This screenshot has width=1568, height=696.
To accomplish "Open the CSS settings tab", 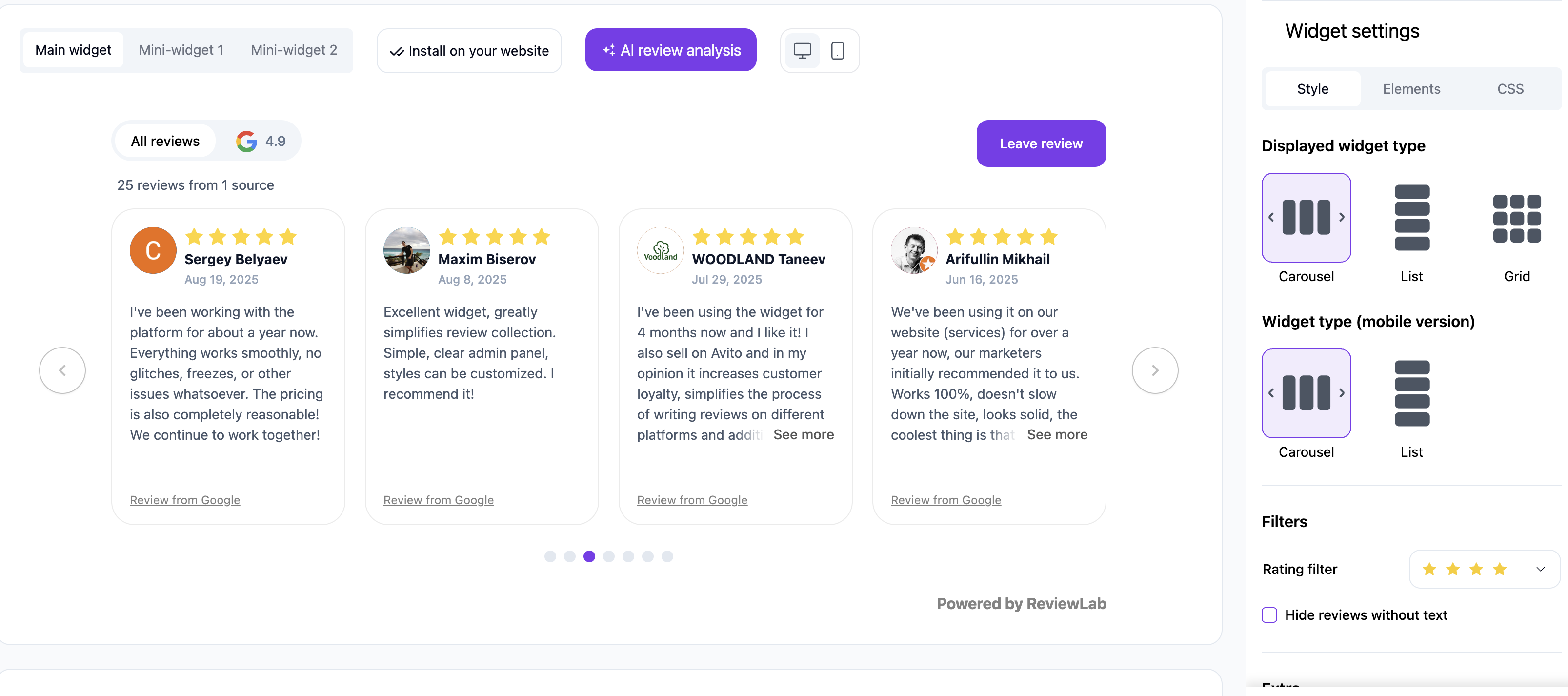I will click(1511, 88).
